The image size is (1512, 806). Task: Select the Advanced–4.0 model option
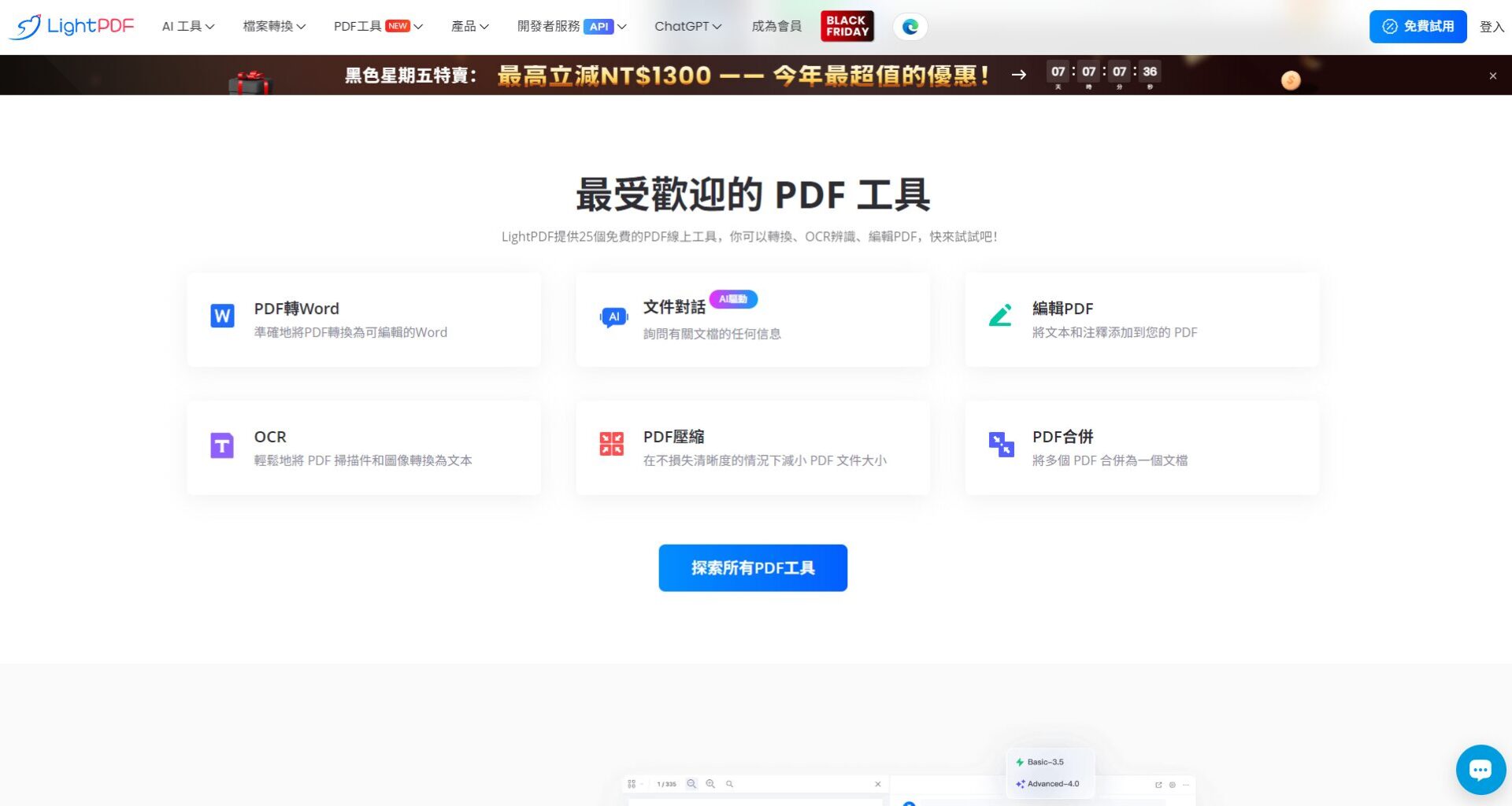point(1049,784)
